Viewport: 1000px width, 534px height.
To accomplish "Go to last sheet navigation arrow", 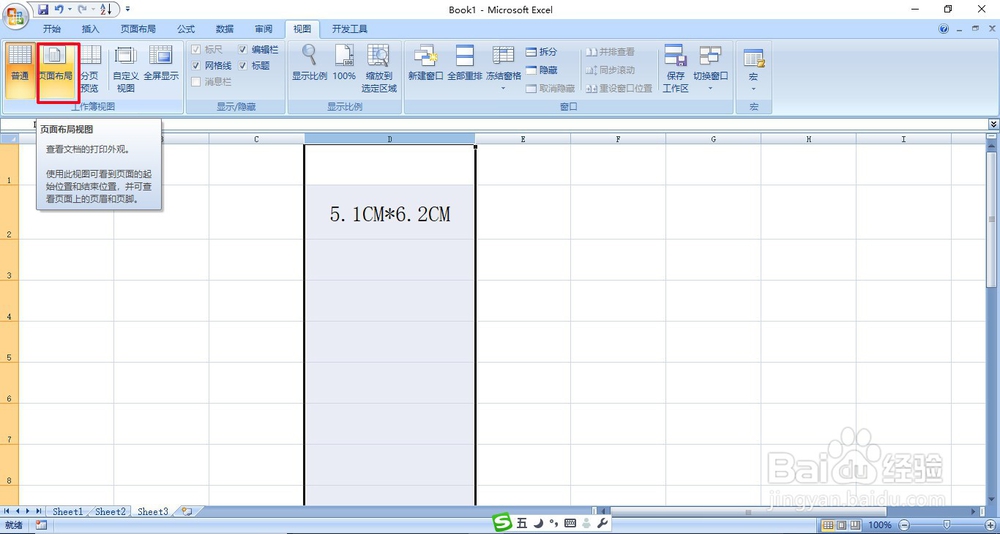I will click(39, 511).
